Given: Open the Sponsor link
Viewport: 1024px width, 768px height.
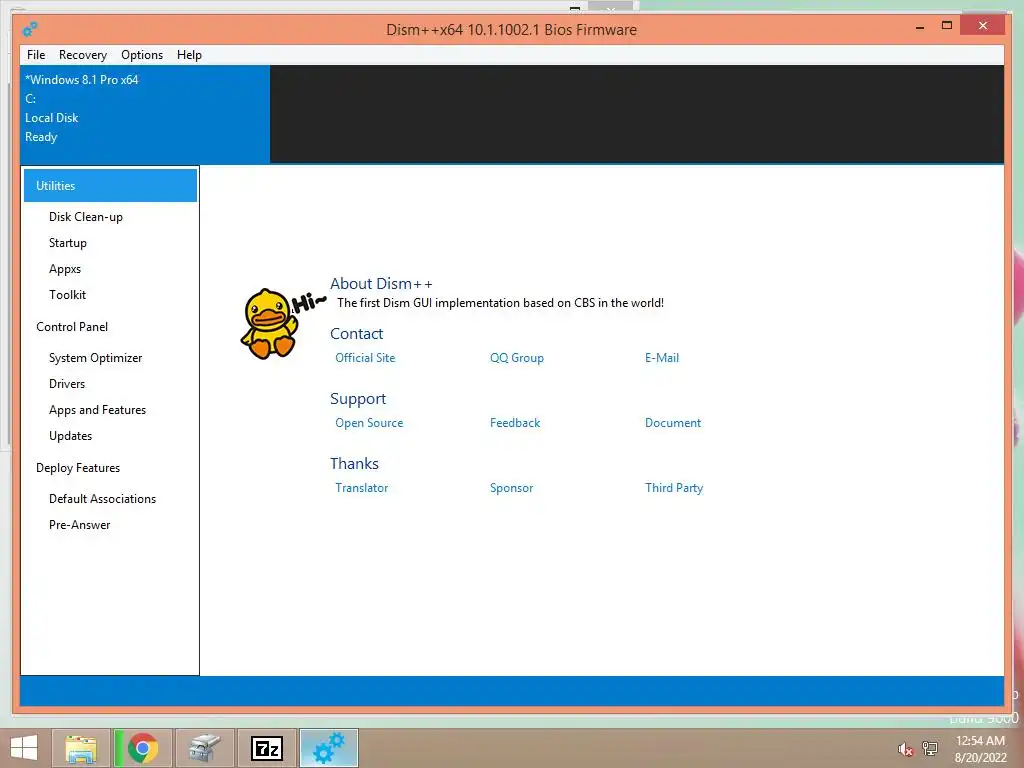Looking at the screenshot, I should coord(511,488).
